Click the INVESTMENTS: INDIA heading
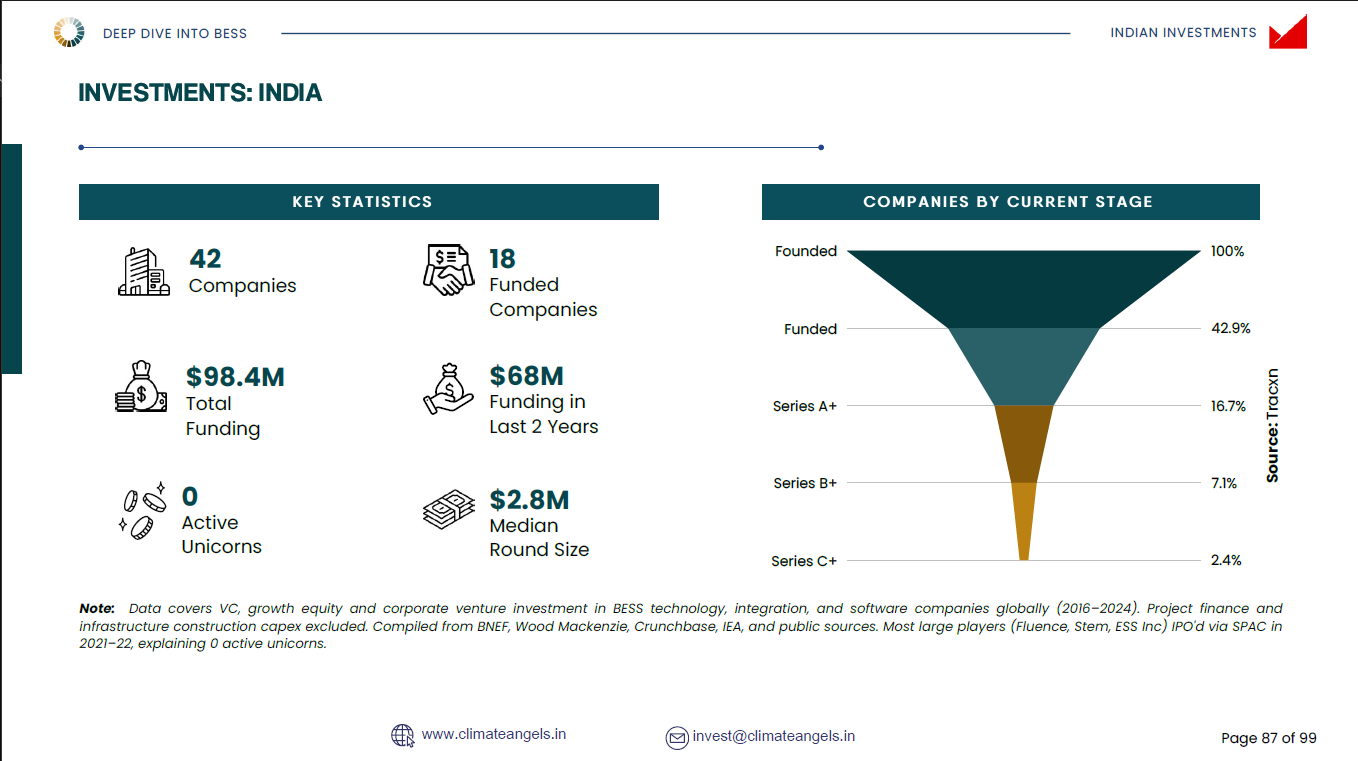The image size is (1358, 761). point(200,93)
